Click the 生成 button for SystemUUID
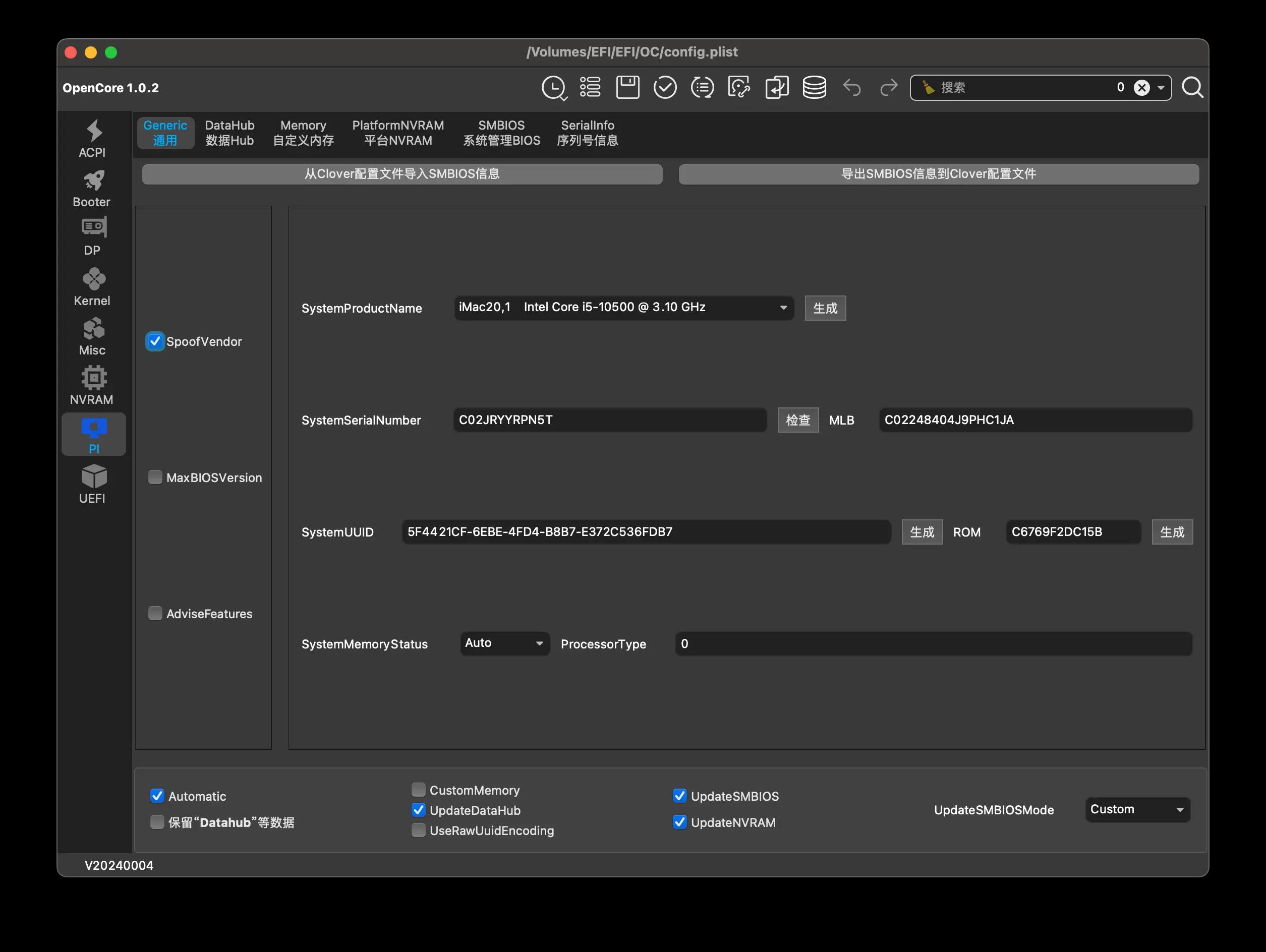The width and height of the screenshot is (1266, 952). [920, 531]
